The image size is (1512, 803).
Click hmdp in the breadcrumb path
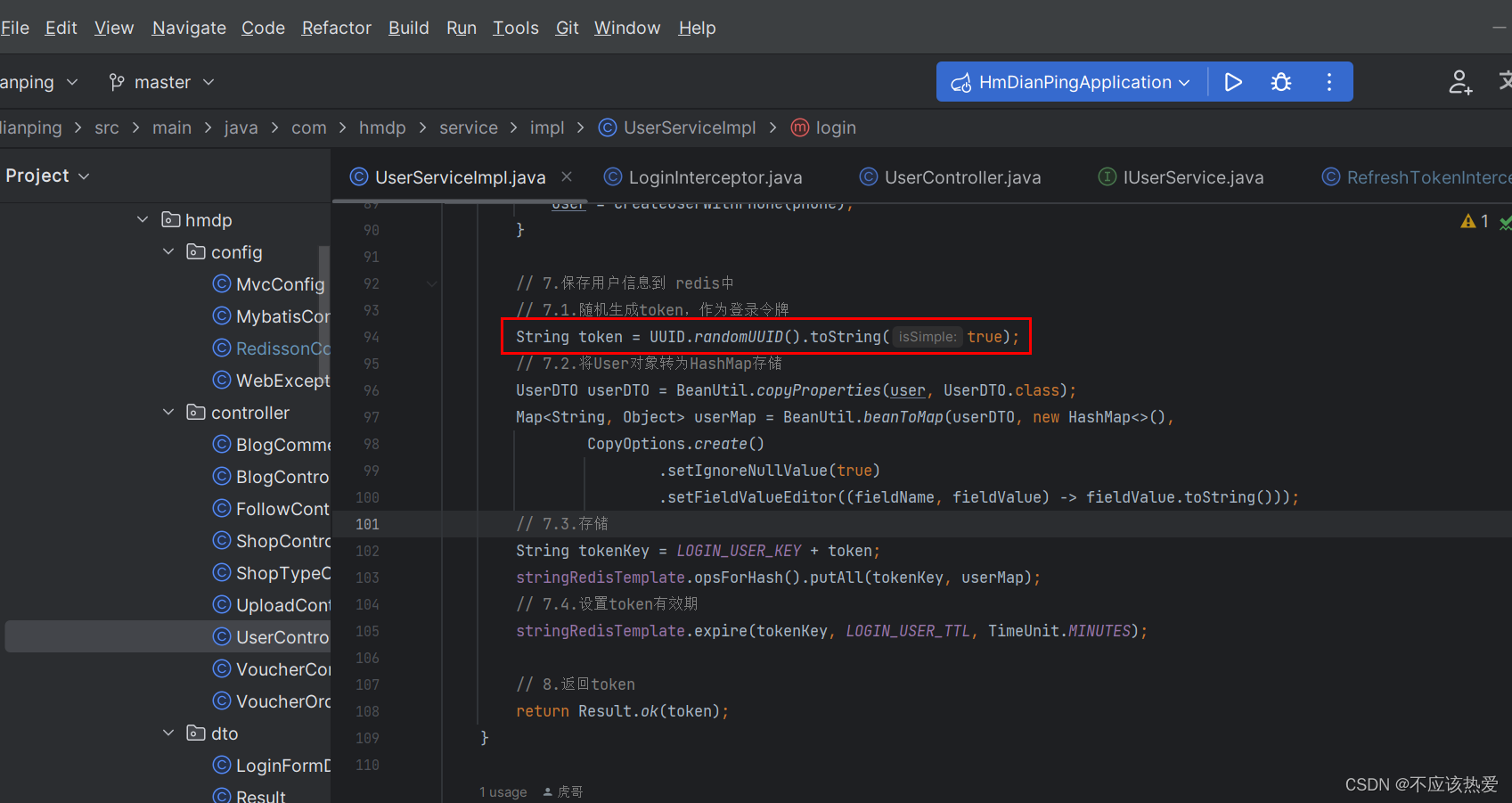click(x=382, y=127)
